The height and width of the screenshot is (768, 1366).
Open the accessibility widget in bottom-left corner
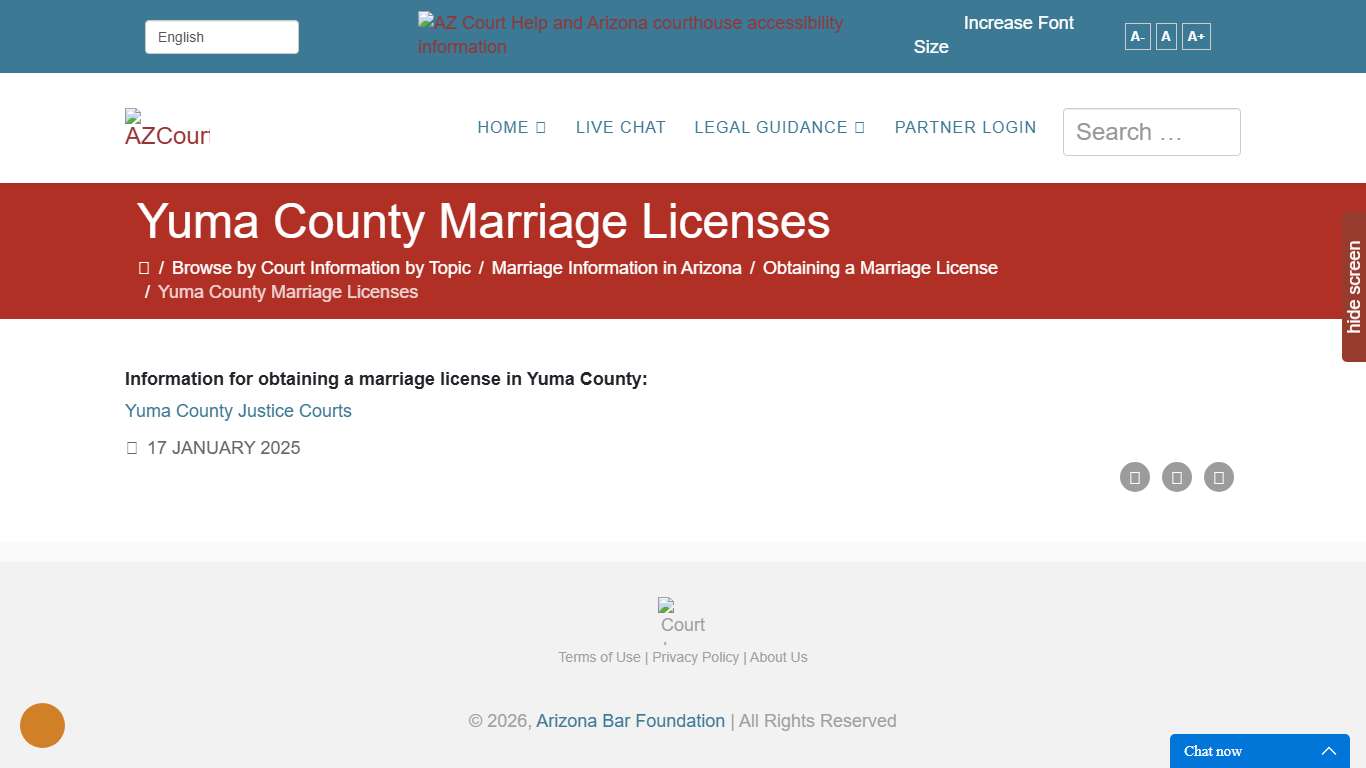click(42, 725)
